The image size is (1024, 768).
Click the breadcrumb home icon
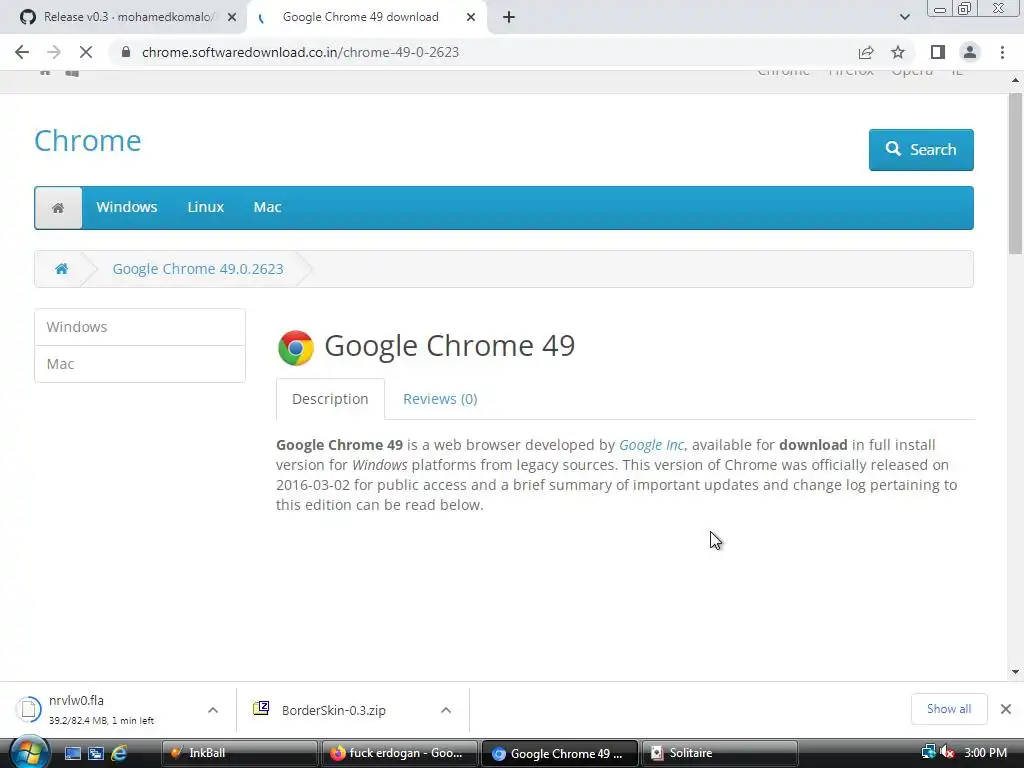pos(61,268)
